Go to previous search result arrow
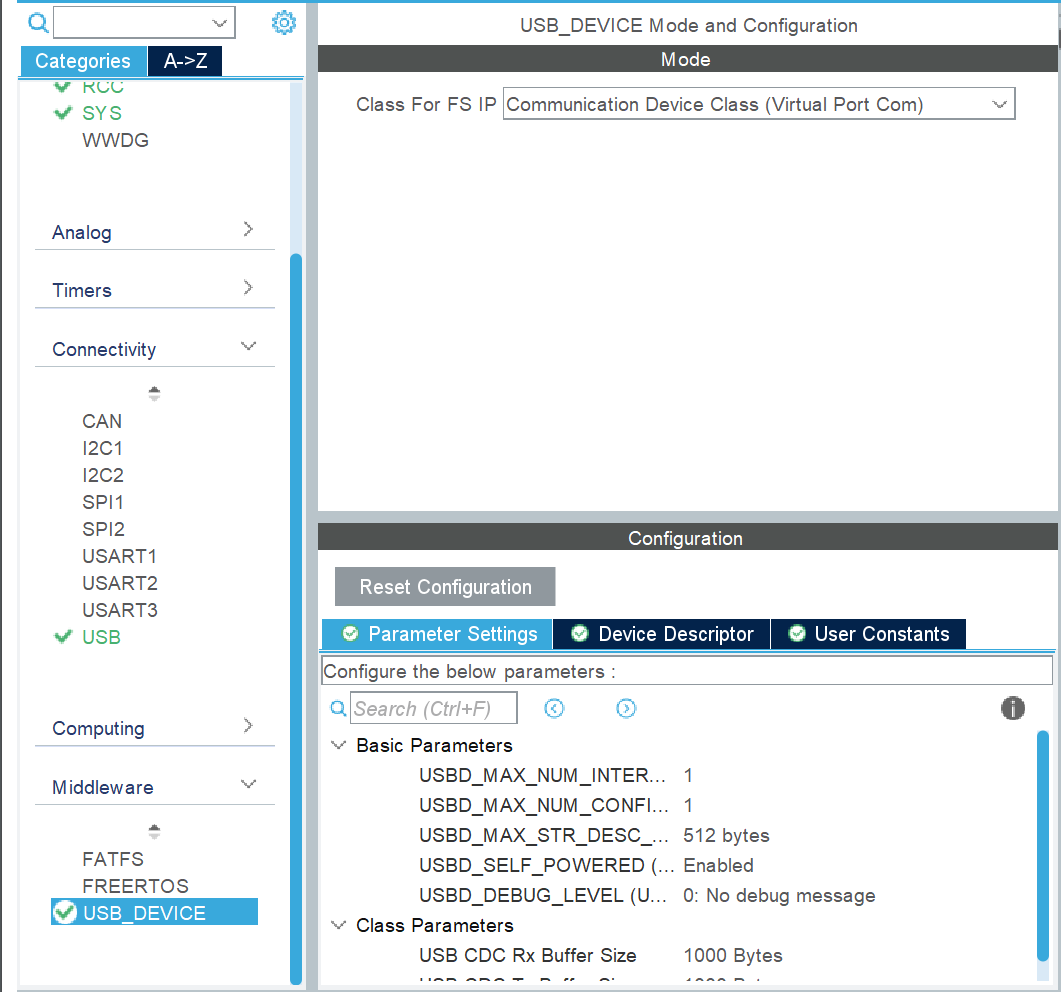The height and width of the screenshot is (992, 1061). tap(554, 709)
